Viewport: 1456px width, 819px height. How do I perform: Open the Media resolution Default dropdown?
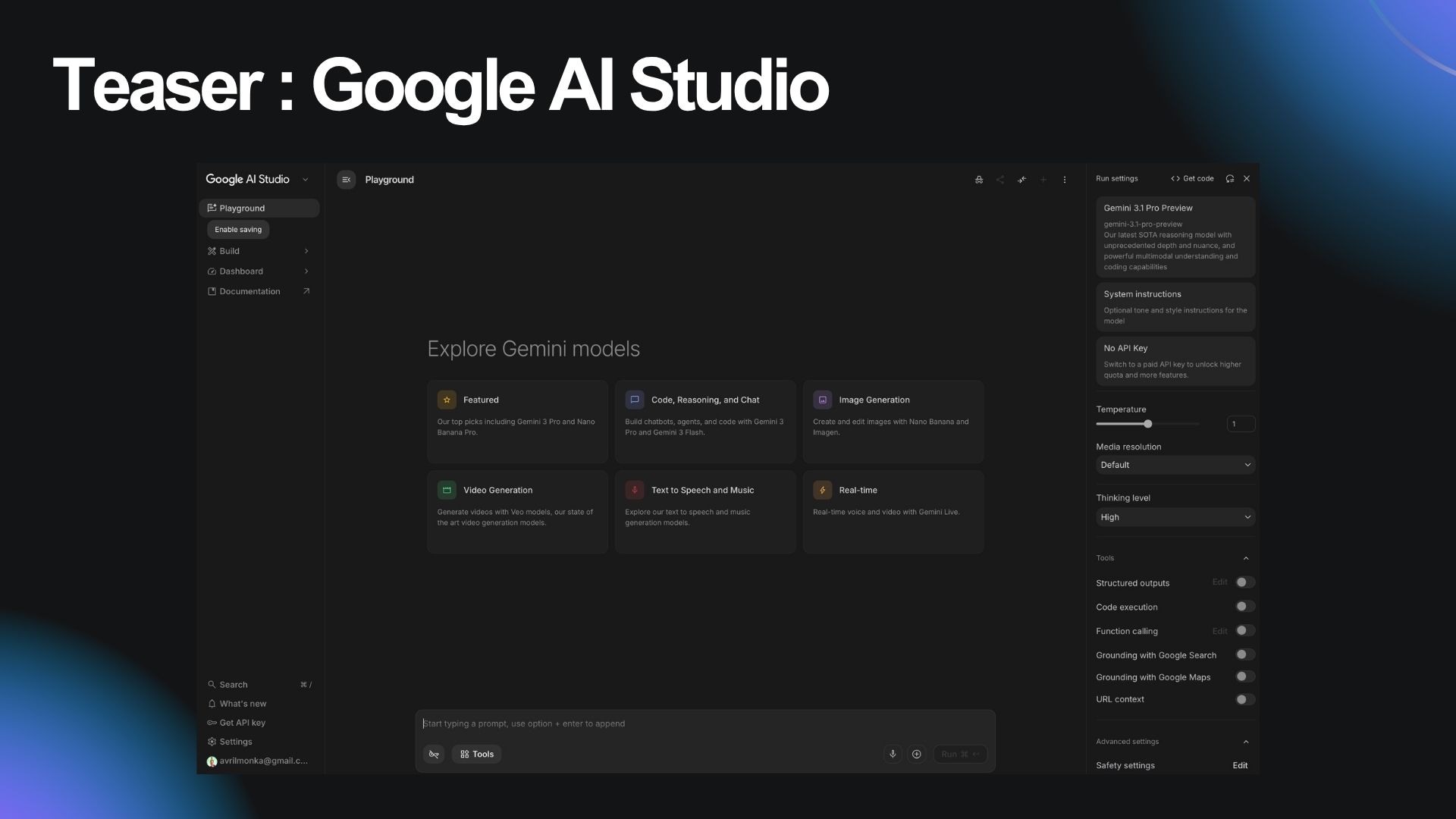1175,465
